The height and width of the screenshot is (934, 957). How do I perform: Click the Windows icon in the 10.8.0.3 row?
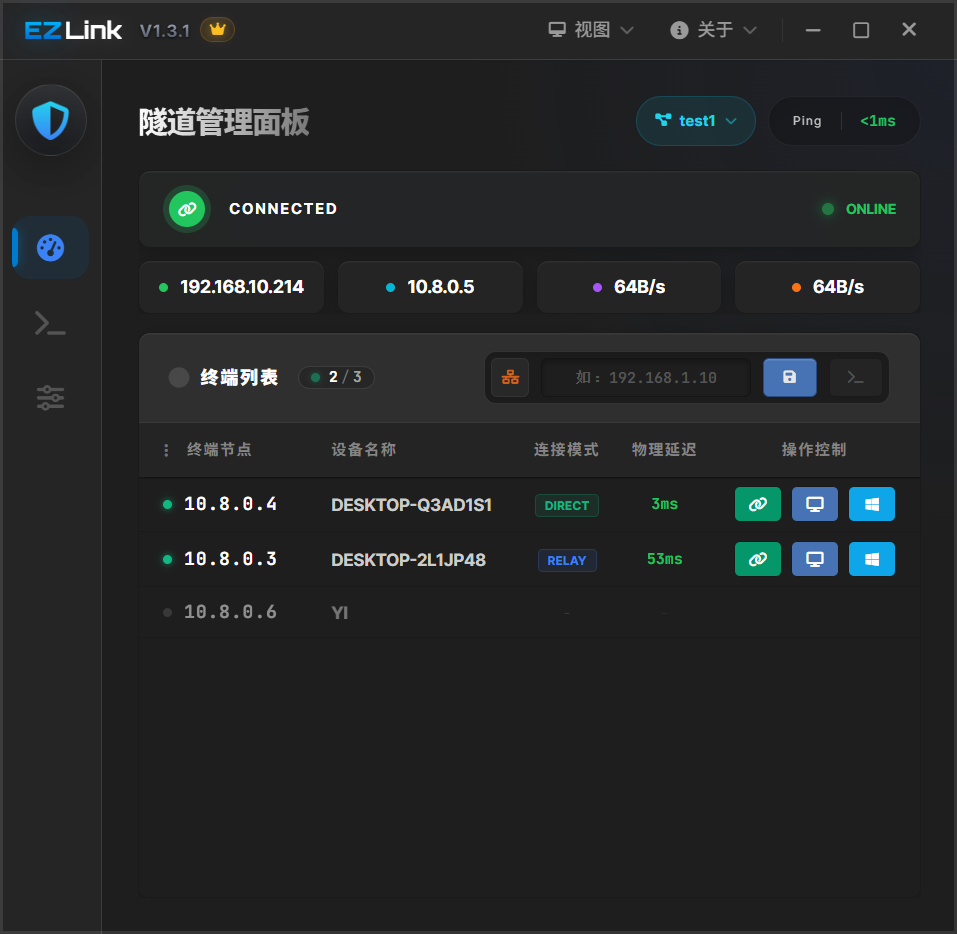[x=871, y=559]
